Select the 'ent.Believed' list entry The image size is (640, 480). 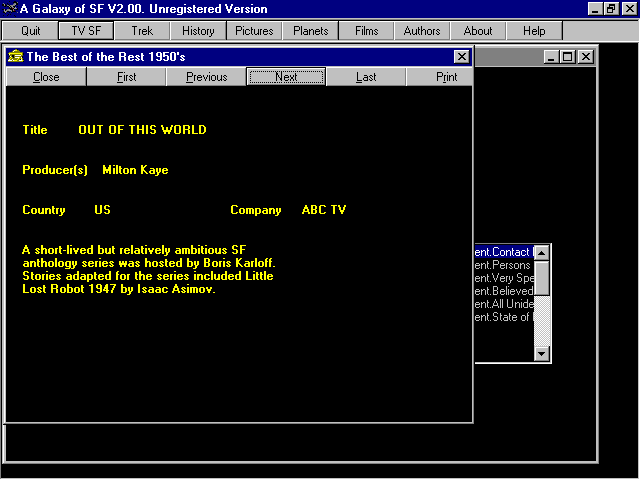pos(504,291)
